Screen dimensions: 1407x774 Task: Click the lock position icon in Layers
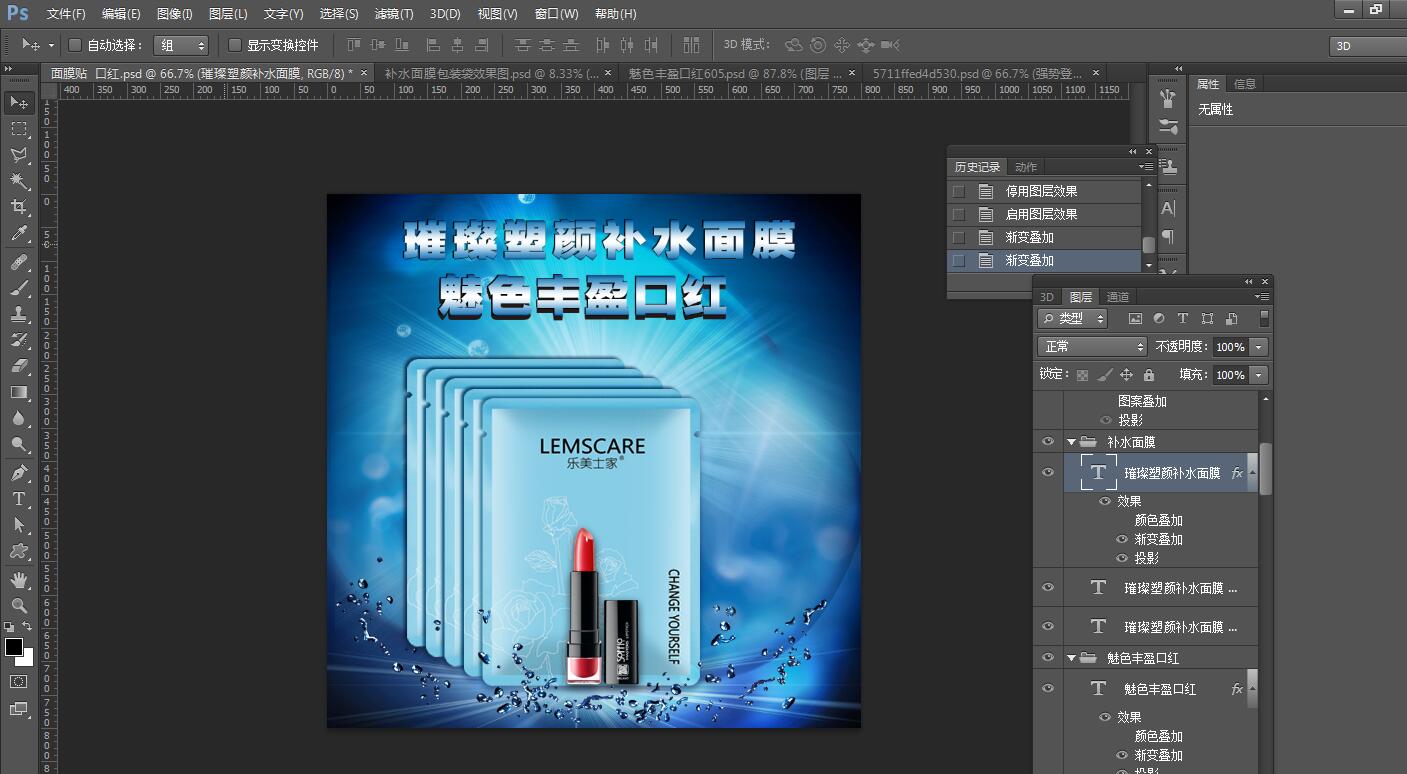pos(1126,375)
